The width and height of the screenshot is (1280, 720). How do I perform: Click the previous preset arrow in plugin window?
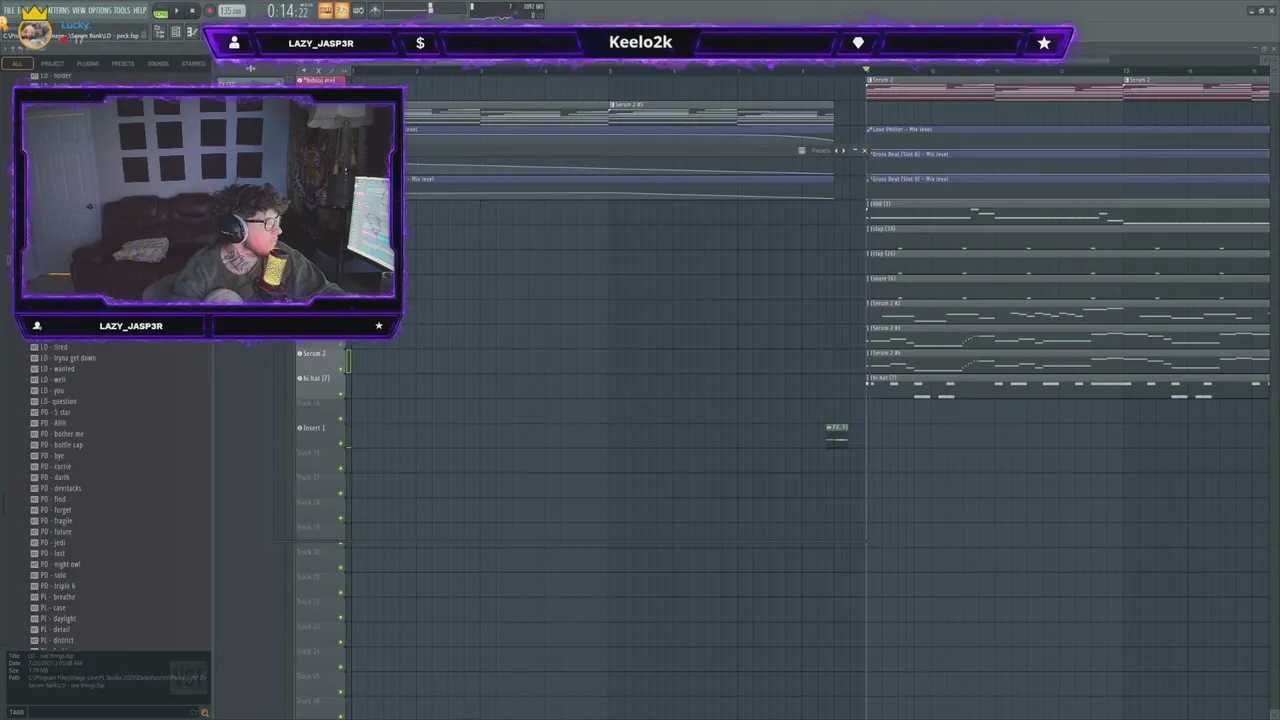[x=836, y=151]
